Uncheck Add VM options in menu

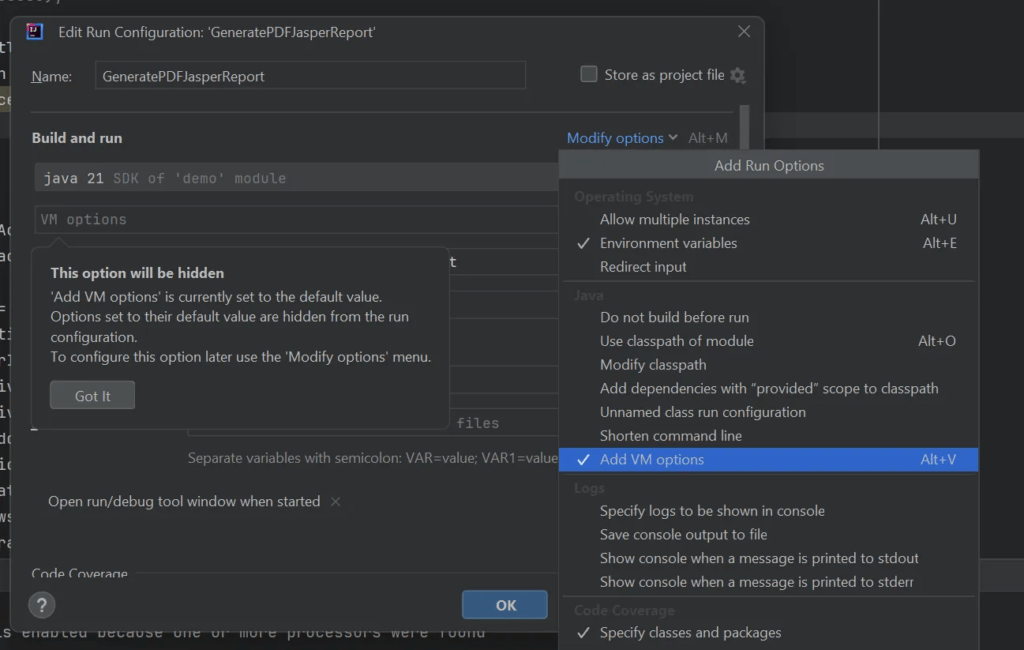(651, 460)
